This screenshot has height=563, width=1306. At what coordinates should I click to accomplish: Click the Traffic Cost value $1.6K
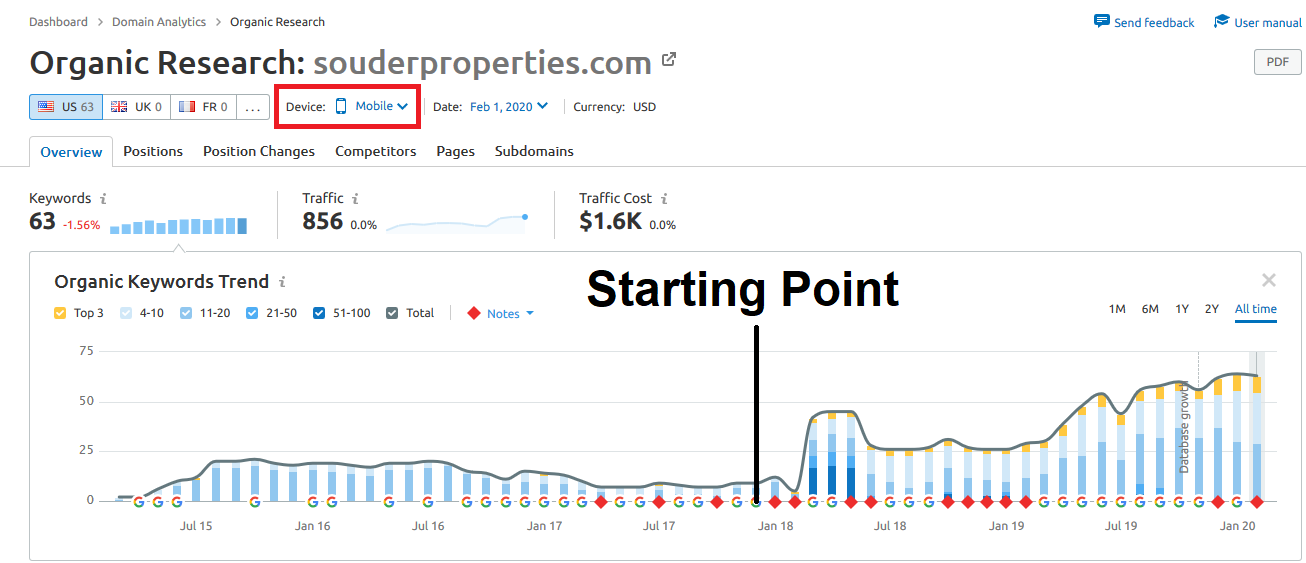pyautogui.click(x=611, y=221)
